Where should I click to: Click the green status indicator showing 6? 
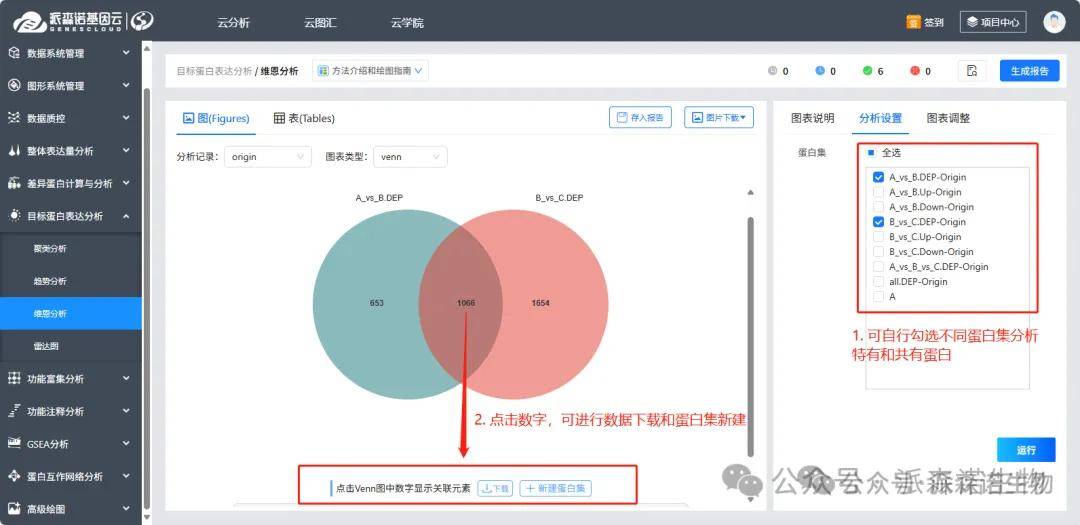click(x=868, y=71)
